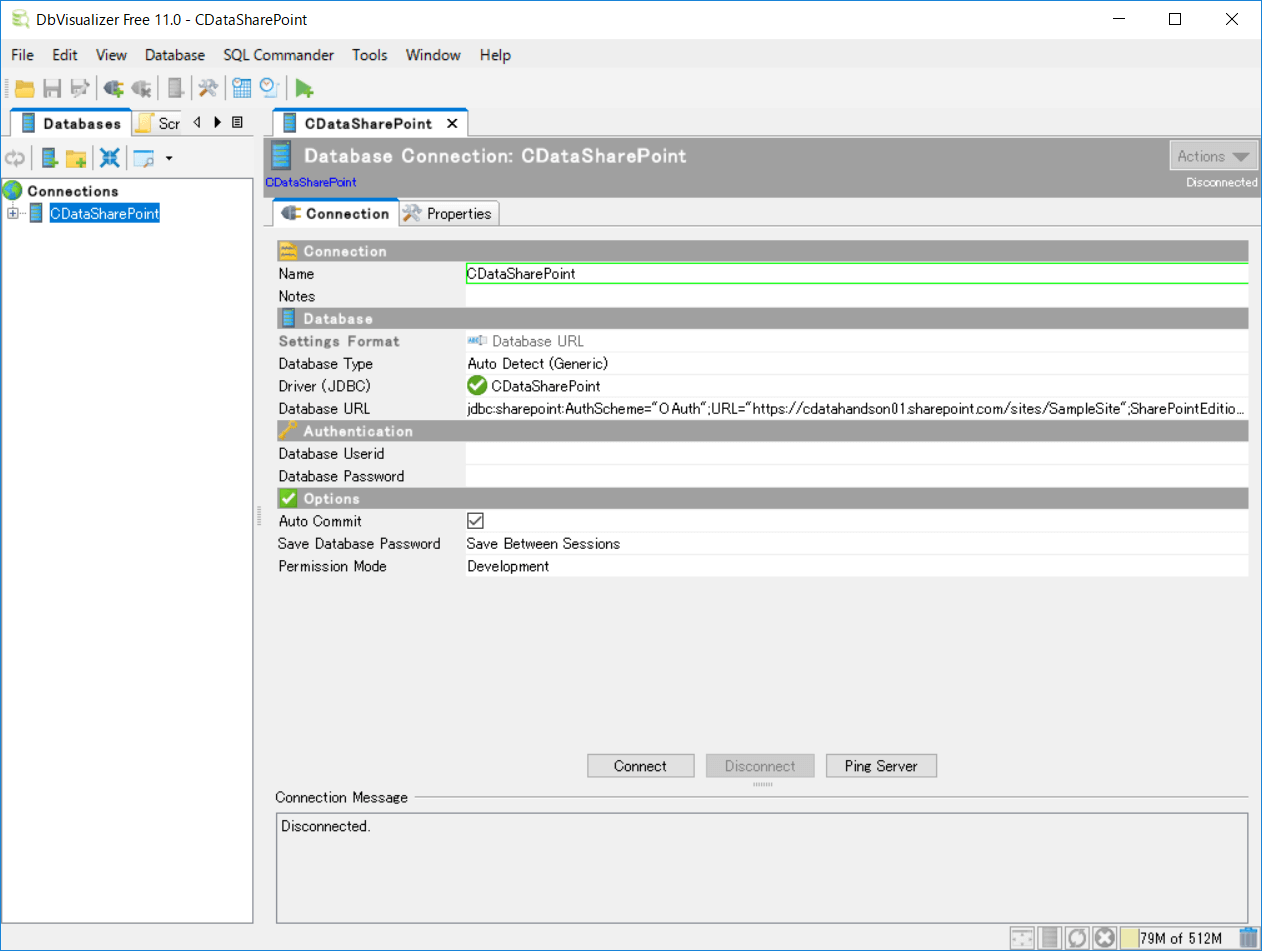Click the open file folder toolbar icon
This screenshot has width=1262, height=951.
point(24,88)
